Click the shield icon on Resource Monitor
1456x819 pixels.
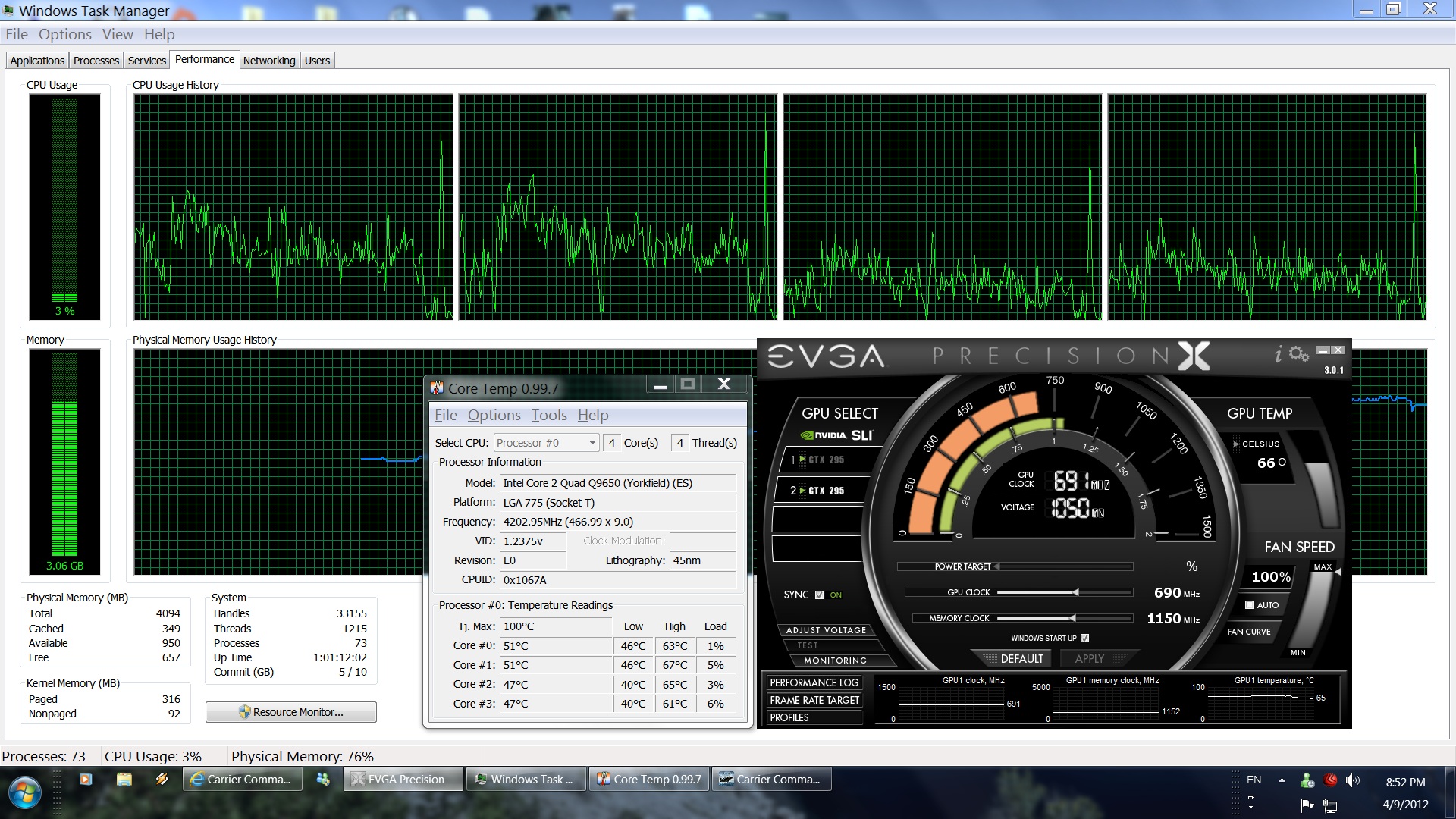244,712
